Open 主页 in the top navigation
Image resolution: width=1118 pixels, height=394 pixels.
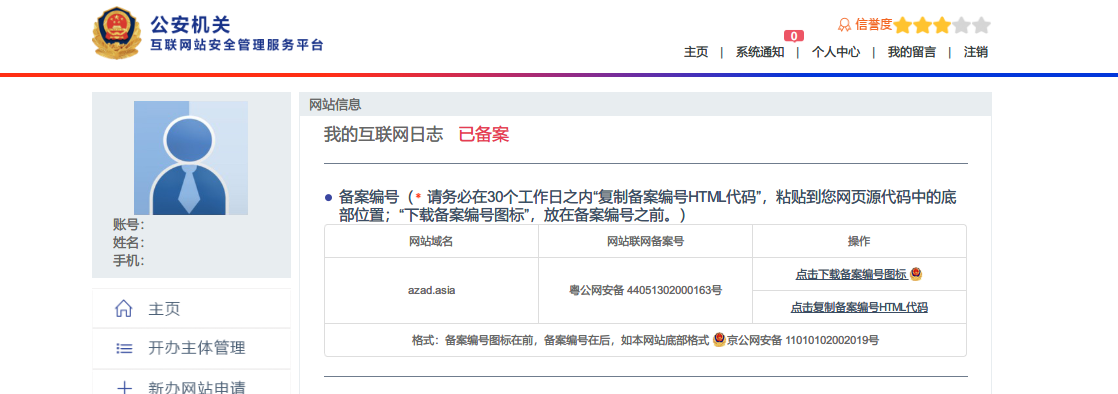(x=696, y=52)
